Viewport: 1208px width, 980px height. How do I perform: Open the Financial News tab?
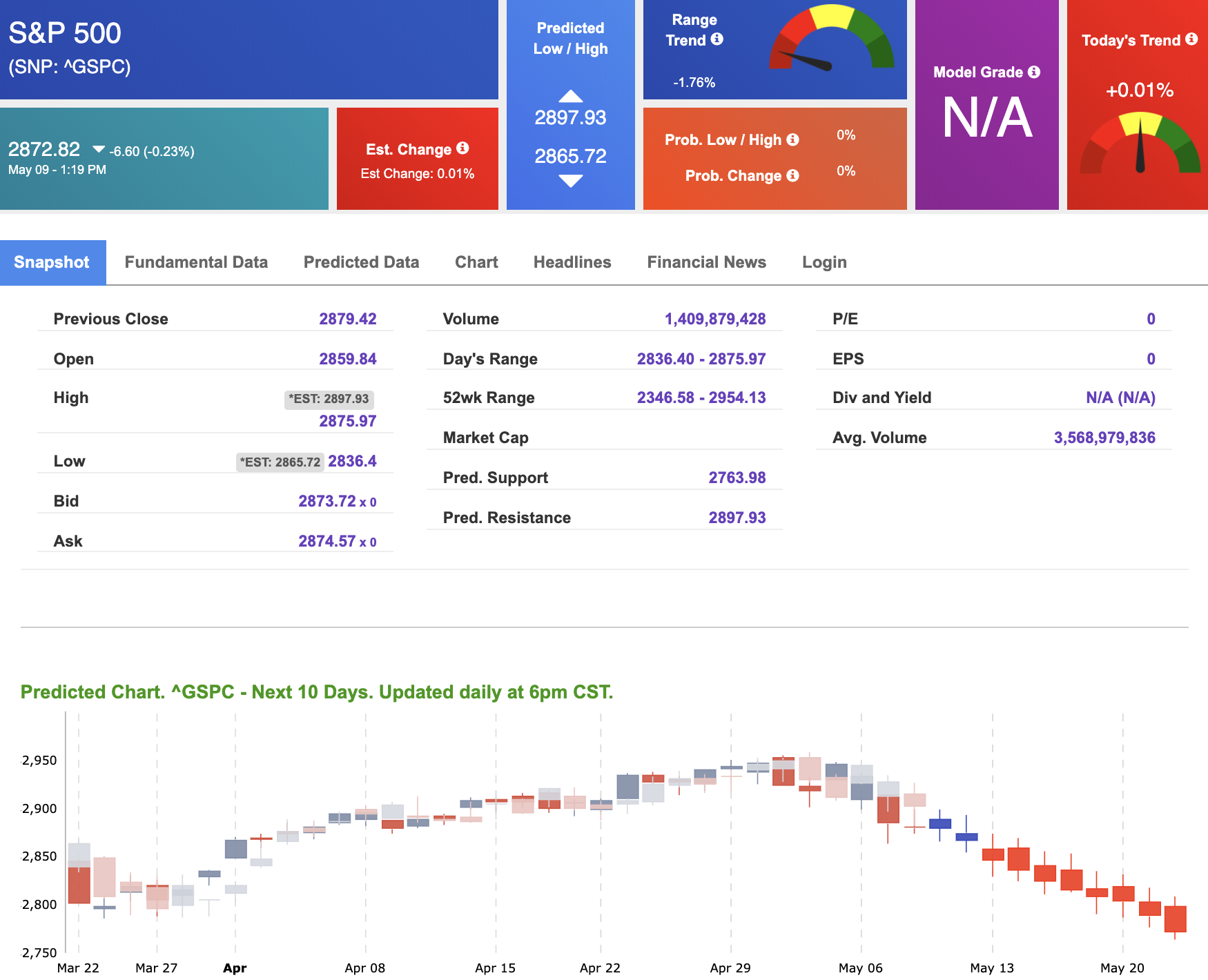point(706,262)
